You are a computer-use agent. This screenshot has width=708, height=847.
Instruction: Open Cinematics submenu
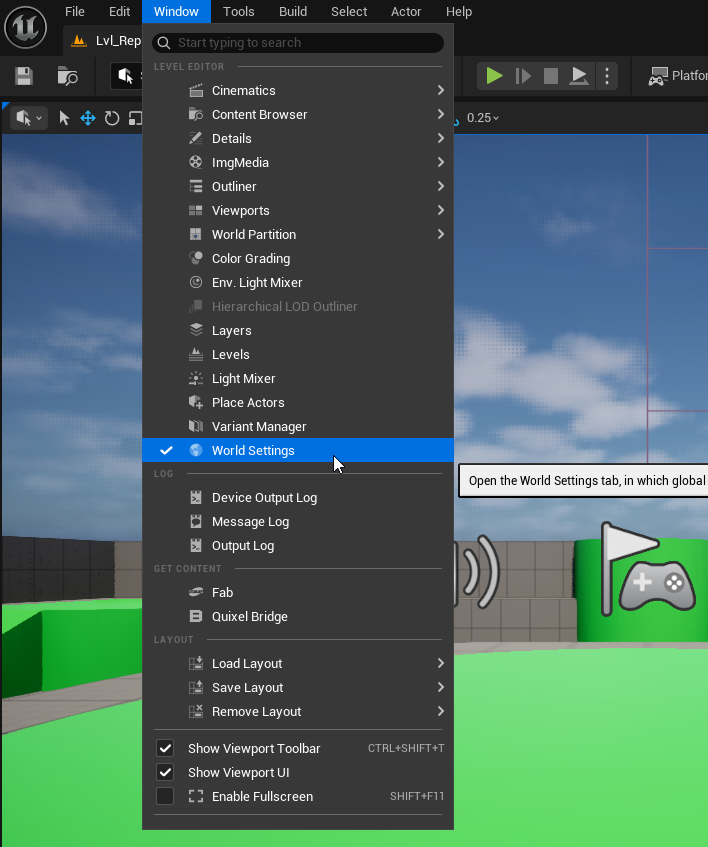point(298,90)
